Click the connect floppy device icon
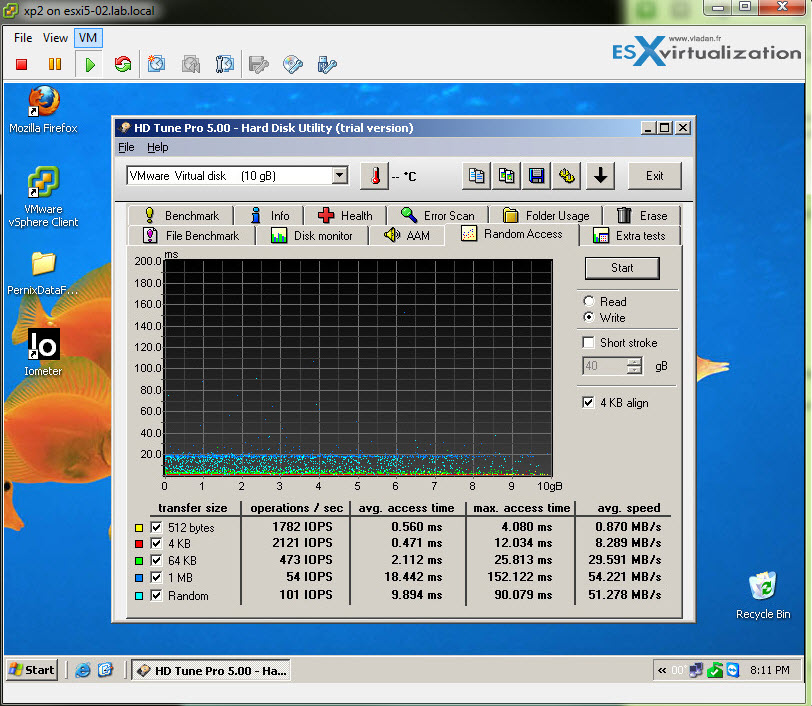The width and height of the screenshot is (812, 706). [x=258, y=64]
